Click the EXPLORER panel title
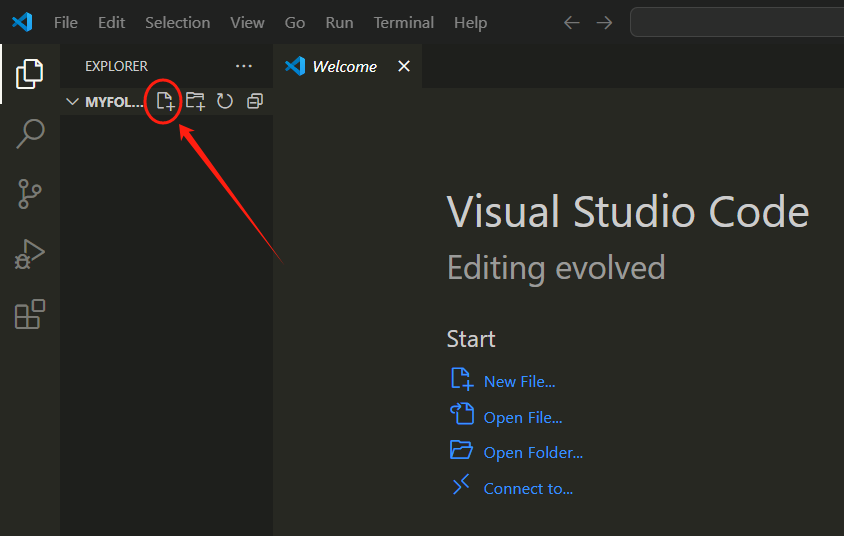This screenshot has height=536, width=844. [x=116, y=66]
